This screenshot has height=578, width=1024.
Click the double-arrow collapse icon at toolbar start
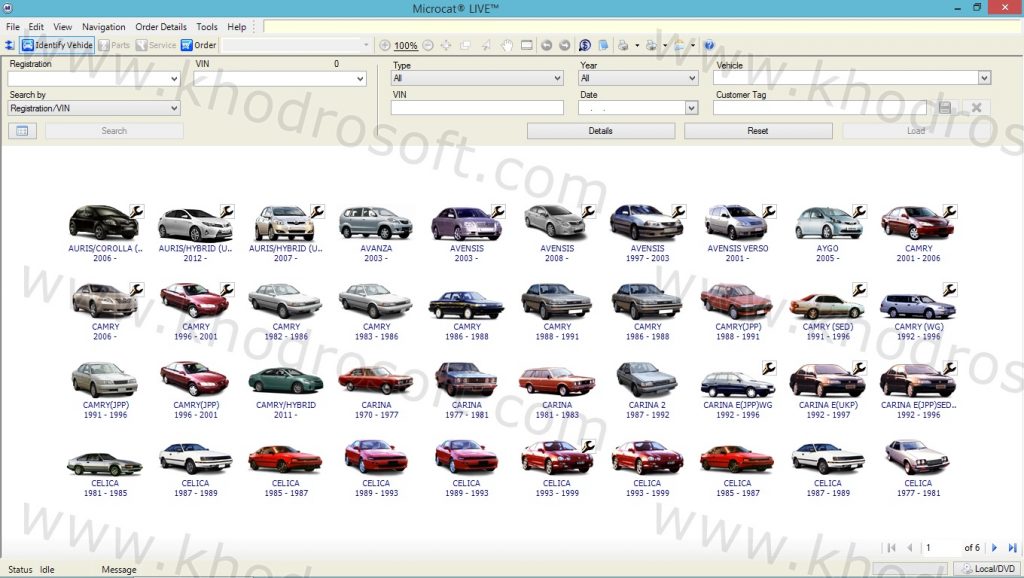(9, 45)
